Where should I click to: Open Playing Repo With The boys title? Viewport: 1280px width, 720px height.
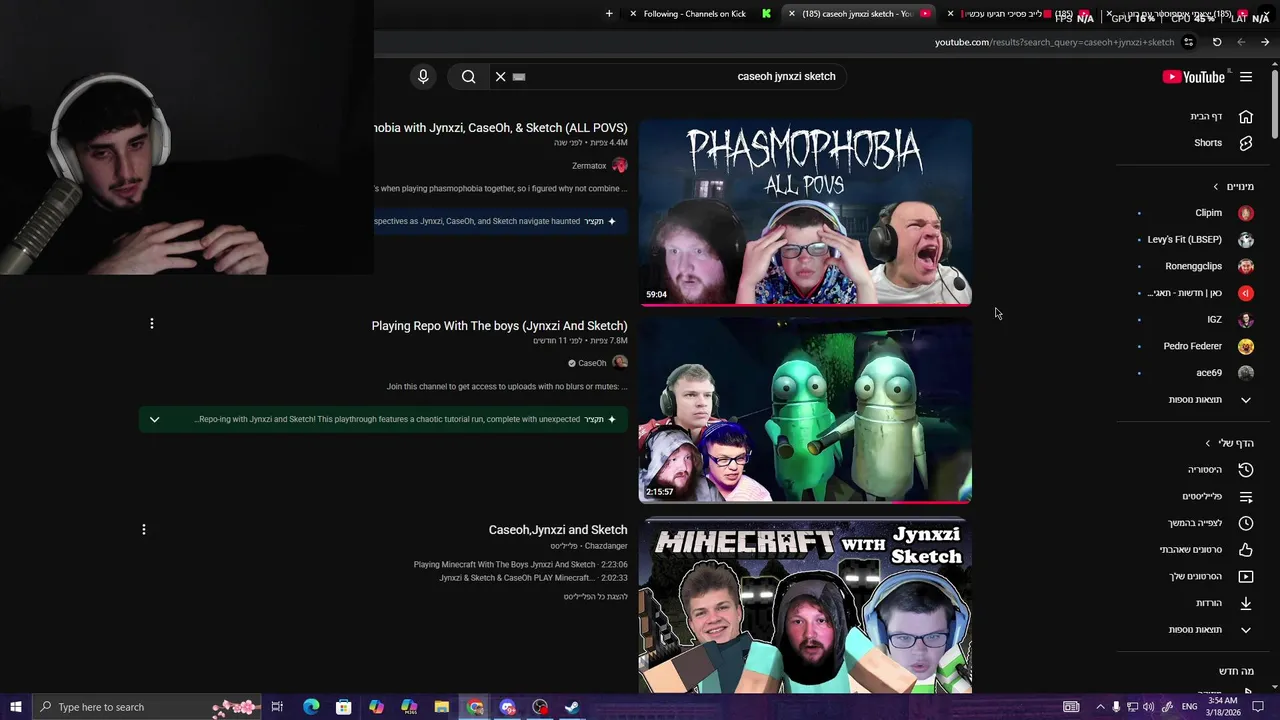click(x=499, y=326)
